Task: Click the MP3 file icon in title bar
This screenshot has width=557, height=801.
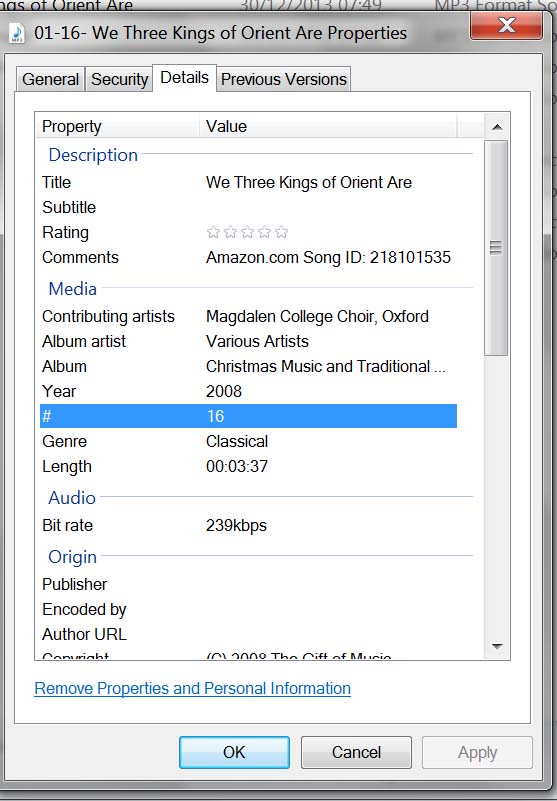Action: tap(17, 34)
